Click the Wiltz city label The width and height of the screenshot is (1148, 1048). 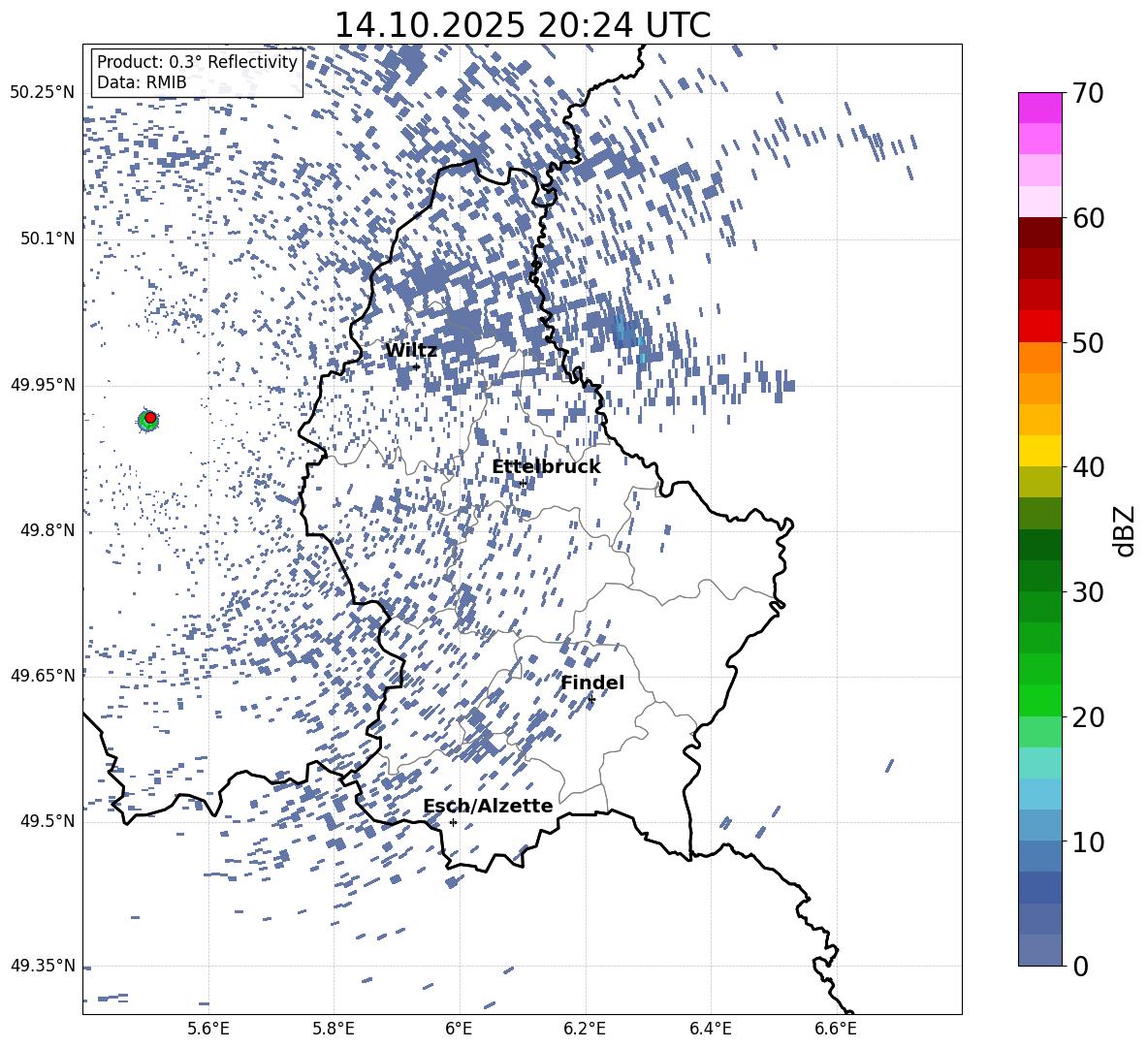(x=411, y=351)
